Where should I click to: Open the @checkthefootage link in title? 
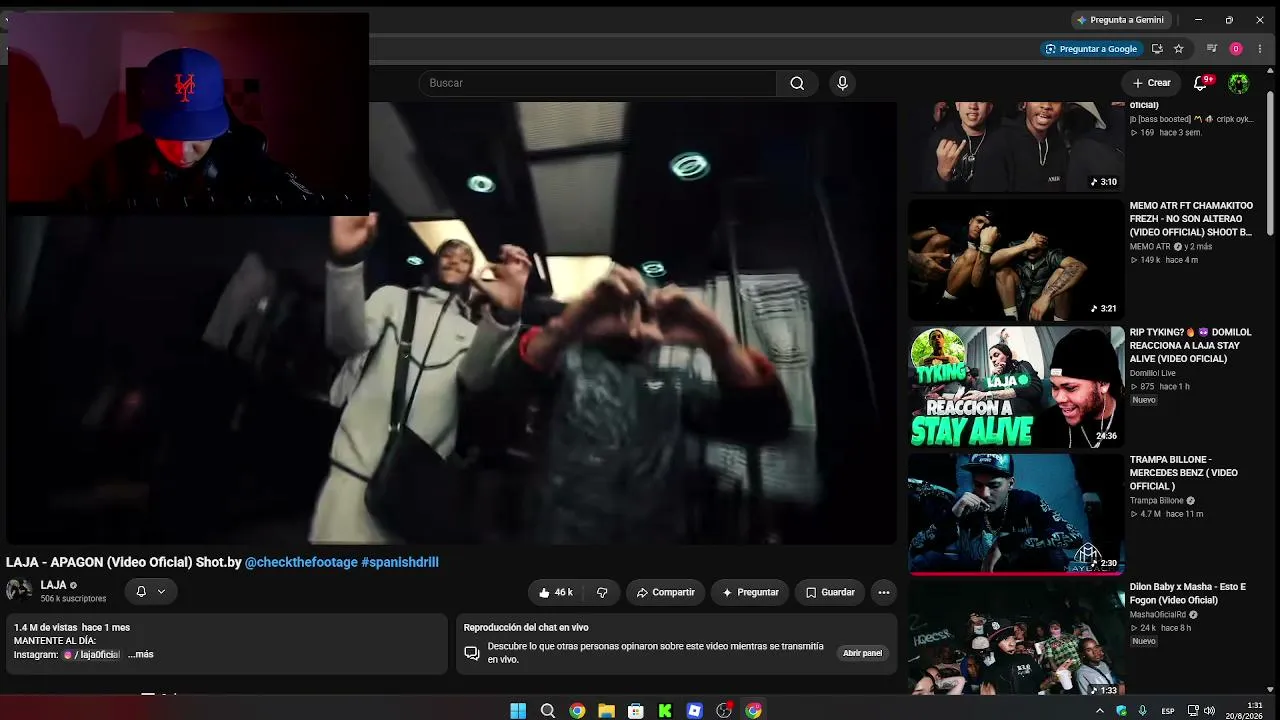pos(301,563)
